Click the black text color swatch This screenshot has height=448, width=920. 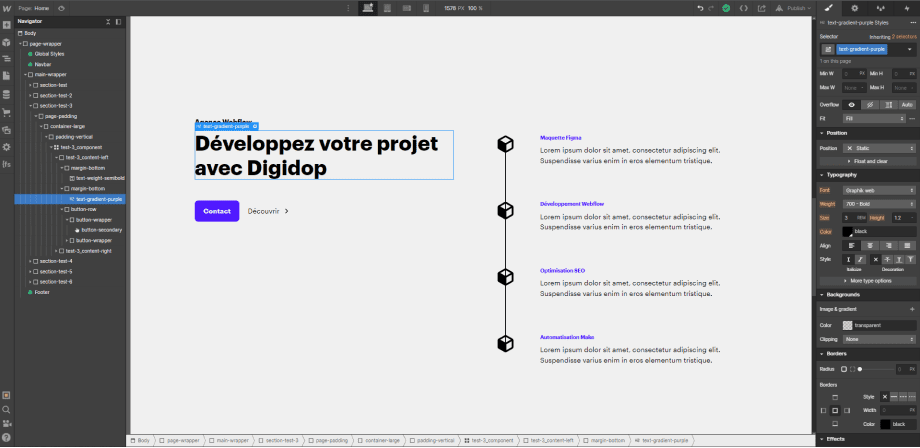point(847,232)
